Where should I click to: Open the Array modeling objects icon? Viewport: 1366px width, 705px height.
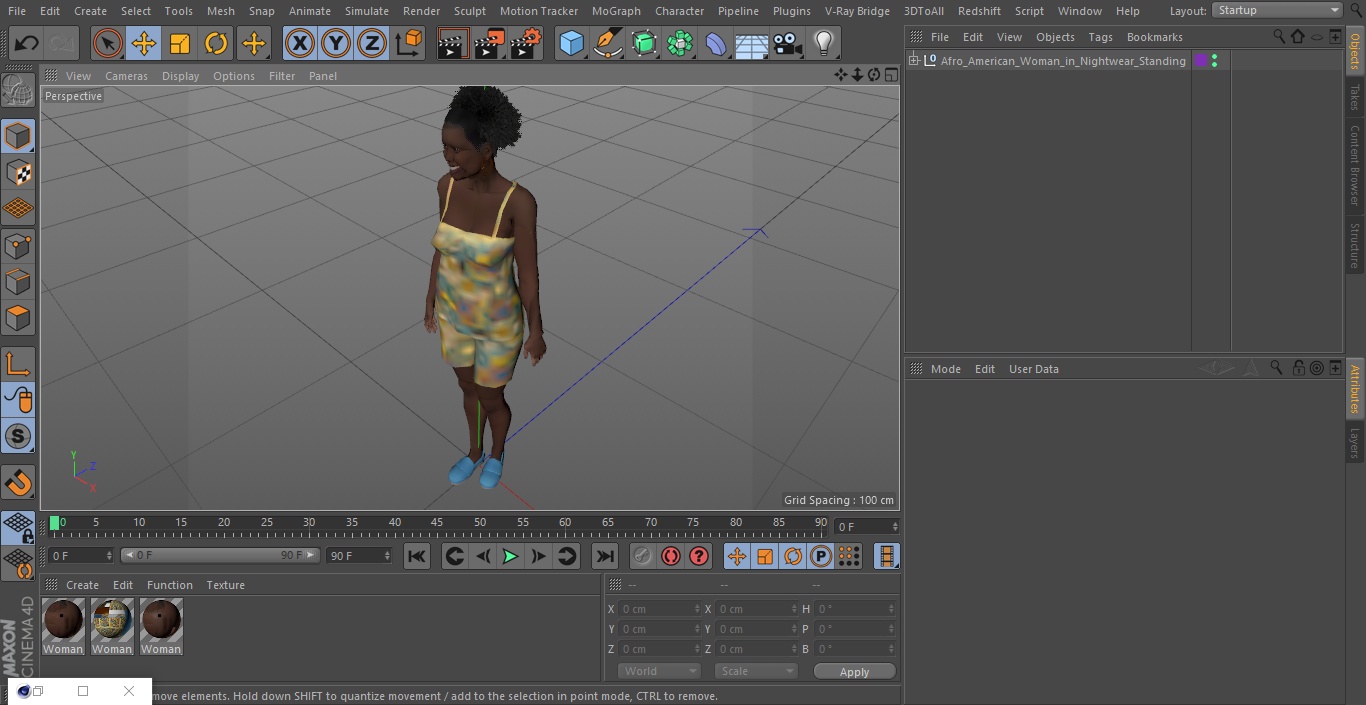[680, 43]
